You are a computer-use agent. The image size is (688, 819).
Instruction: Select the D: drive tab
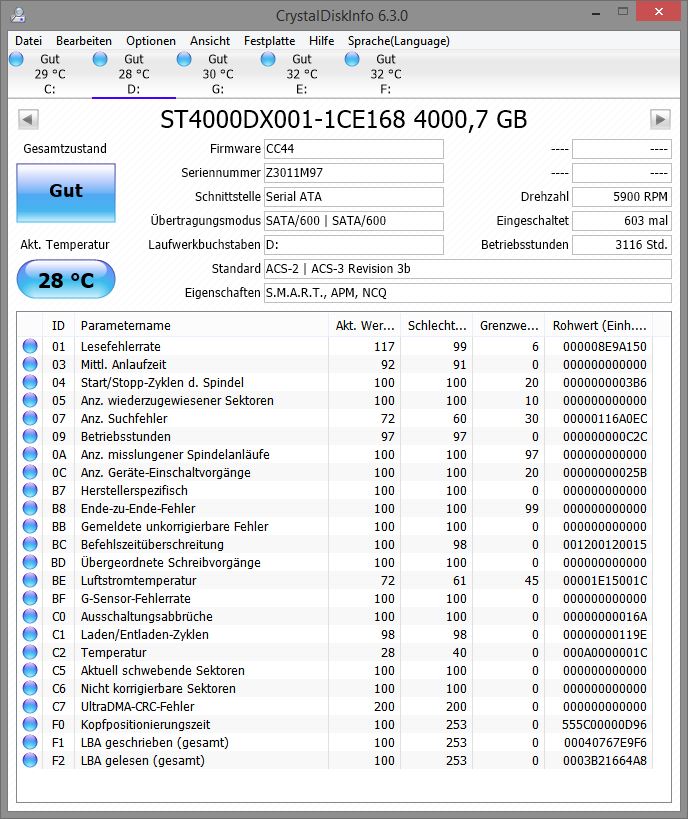pyautogui.click(x=134, y=74)
